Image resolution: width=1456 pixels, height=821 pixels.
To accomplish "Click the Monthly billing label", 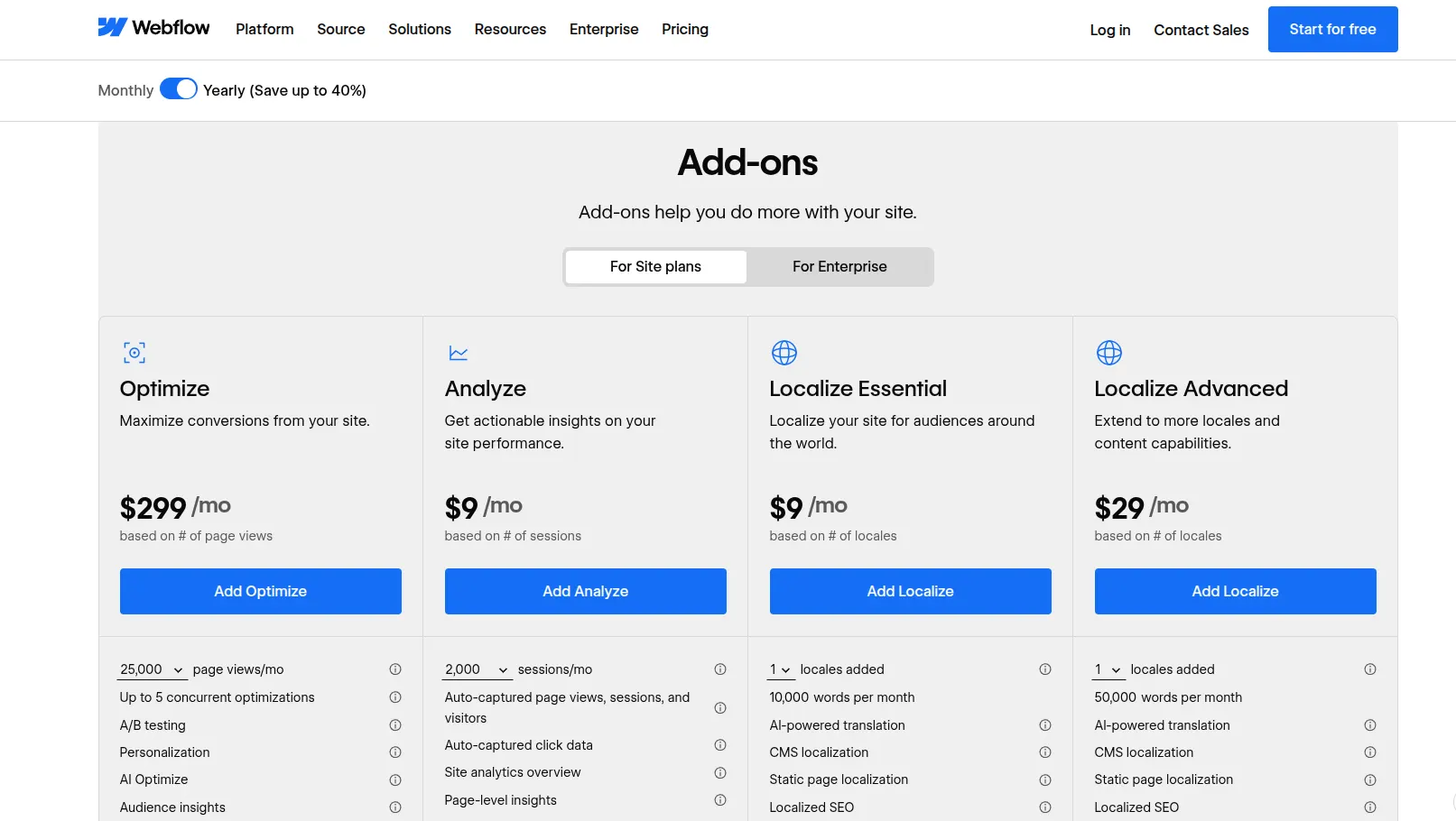I will tap(125, 90).
